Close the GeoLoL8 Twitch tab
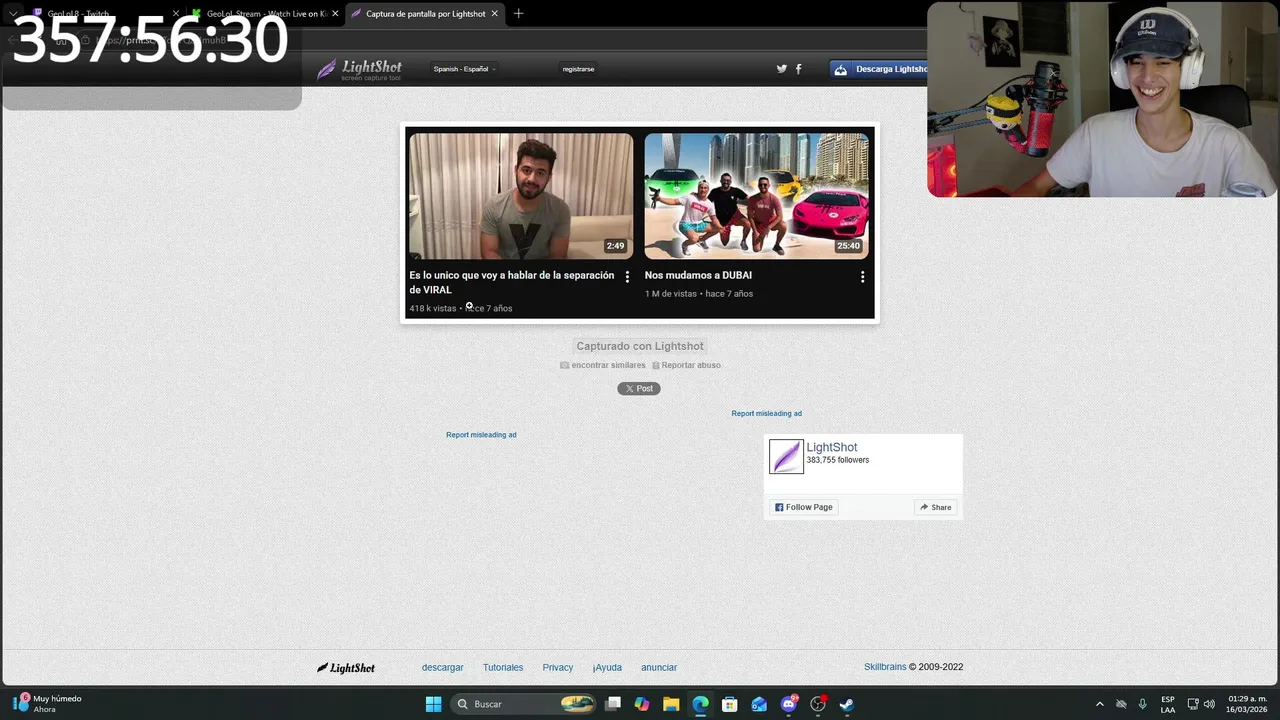The width and height of the screenshot is (1280, 720). point(176,14)
